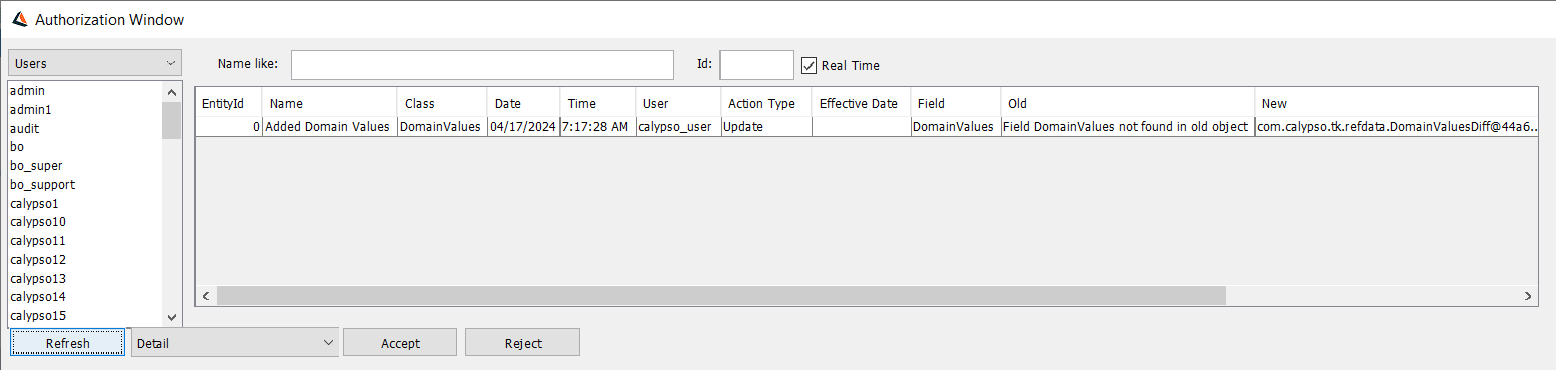The image size is (1556, 370).
Task: Select user calypso14 in the list
Action: click(85, 297)
